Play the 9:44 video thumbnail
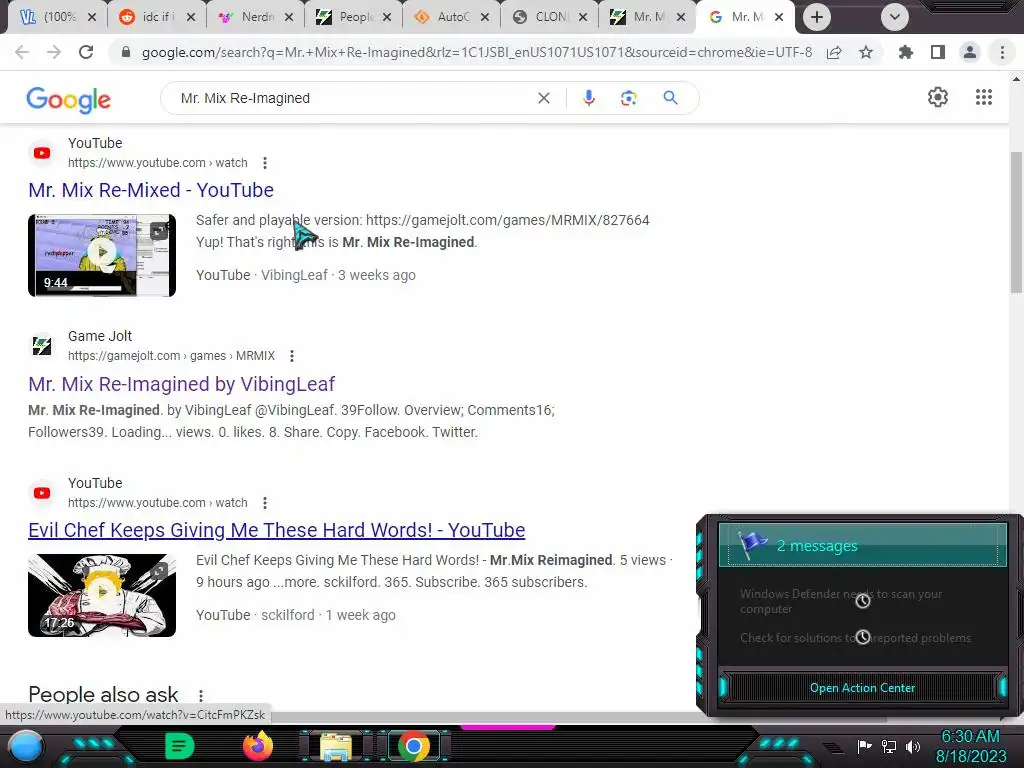This screenshot has width=1024, height=768. coord(102,255)
